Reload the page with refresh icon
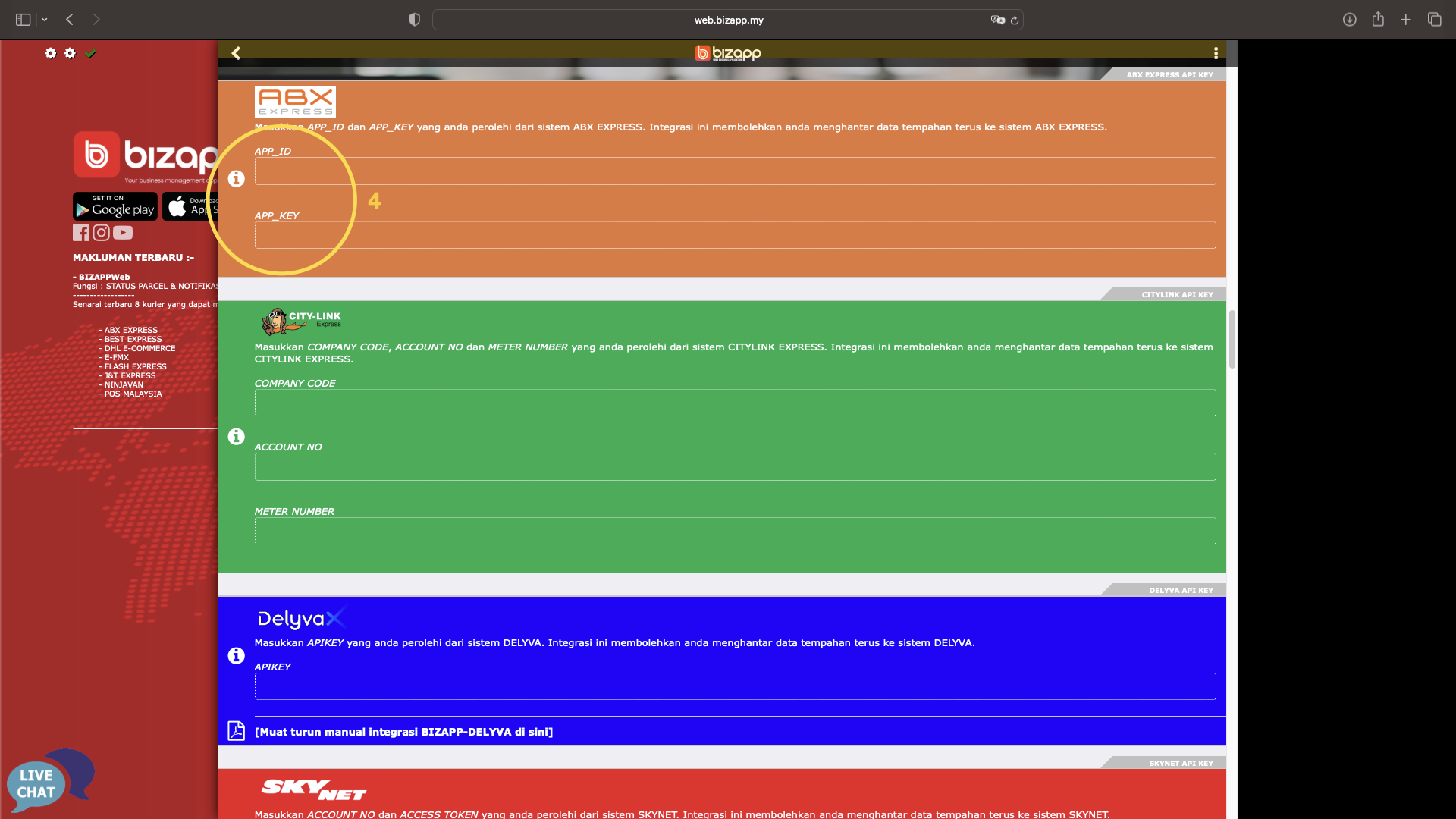Viewport: 1456px width, 819px height. click(1015, 20)
